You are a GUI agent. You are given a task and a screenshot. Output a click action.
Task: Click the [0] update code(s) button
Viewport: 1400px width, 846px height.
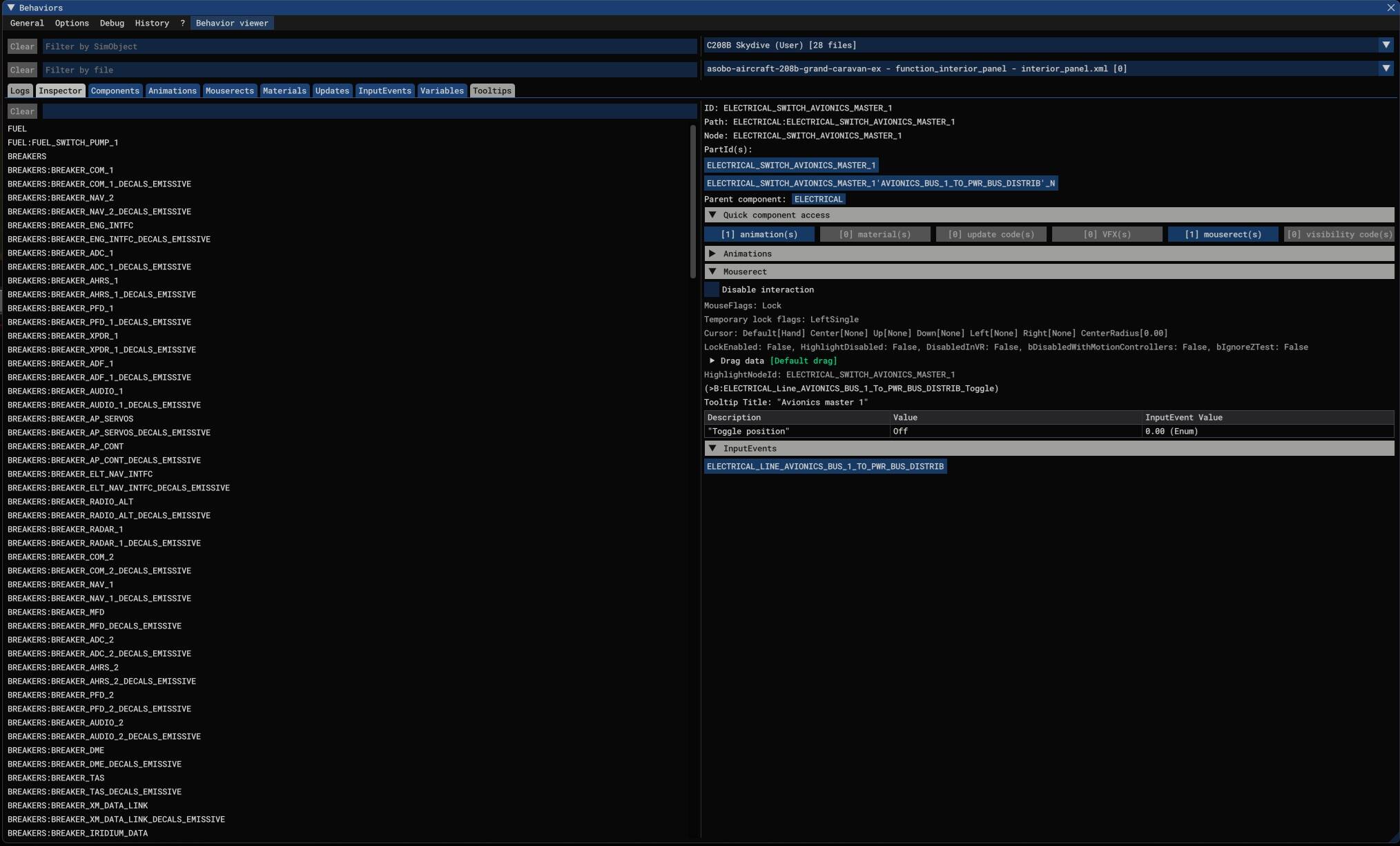tap(991, 235)
